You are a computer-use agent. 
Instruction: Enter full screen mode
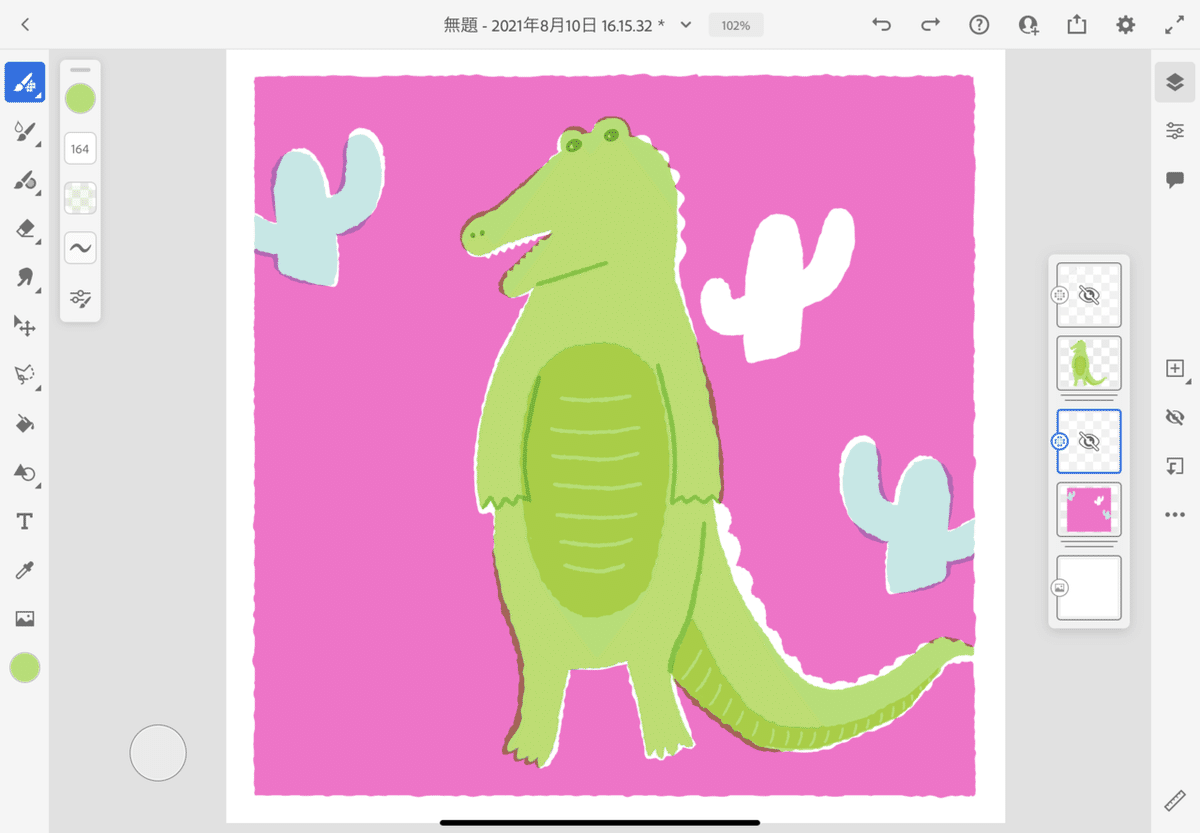pyautogui.click(x=1175, y=25)
